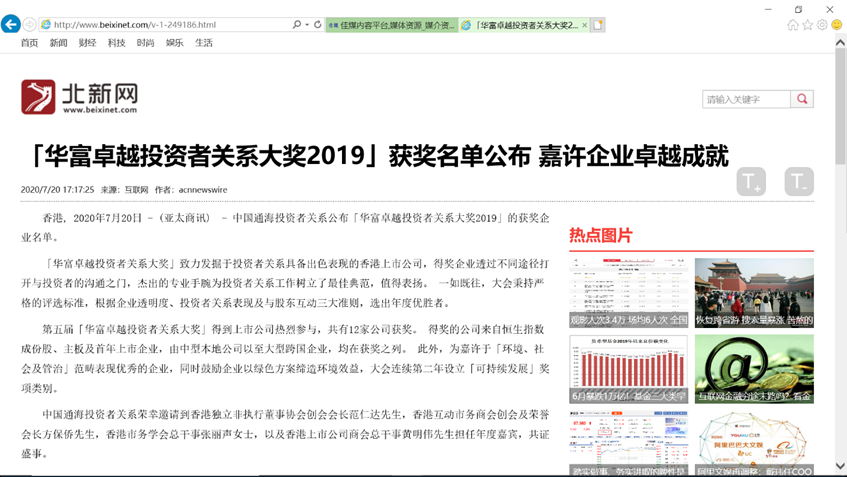Click the 来源: 互联网 source label
This screenshot has height=477, width=847.
(x=124, y=190)
